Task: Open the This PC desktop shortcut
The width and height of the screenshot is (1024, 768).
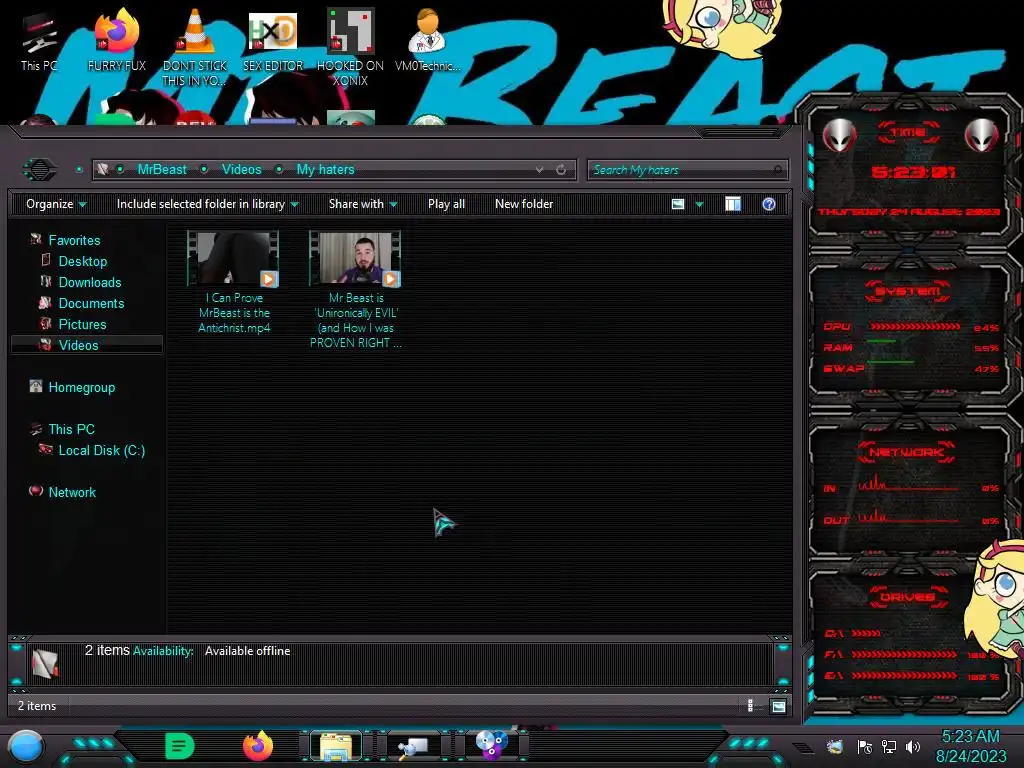Action: coord(39,42)
